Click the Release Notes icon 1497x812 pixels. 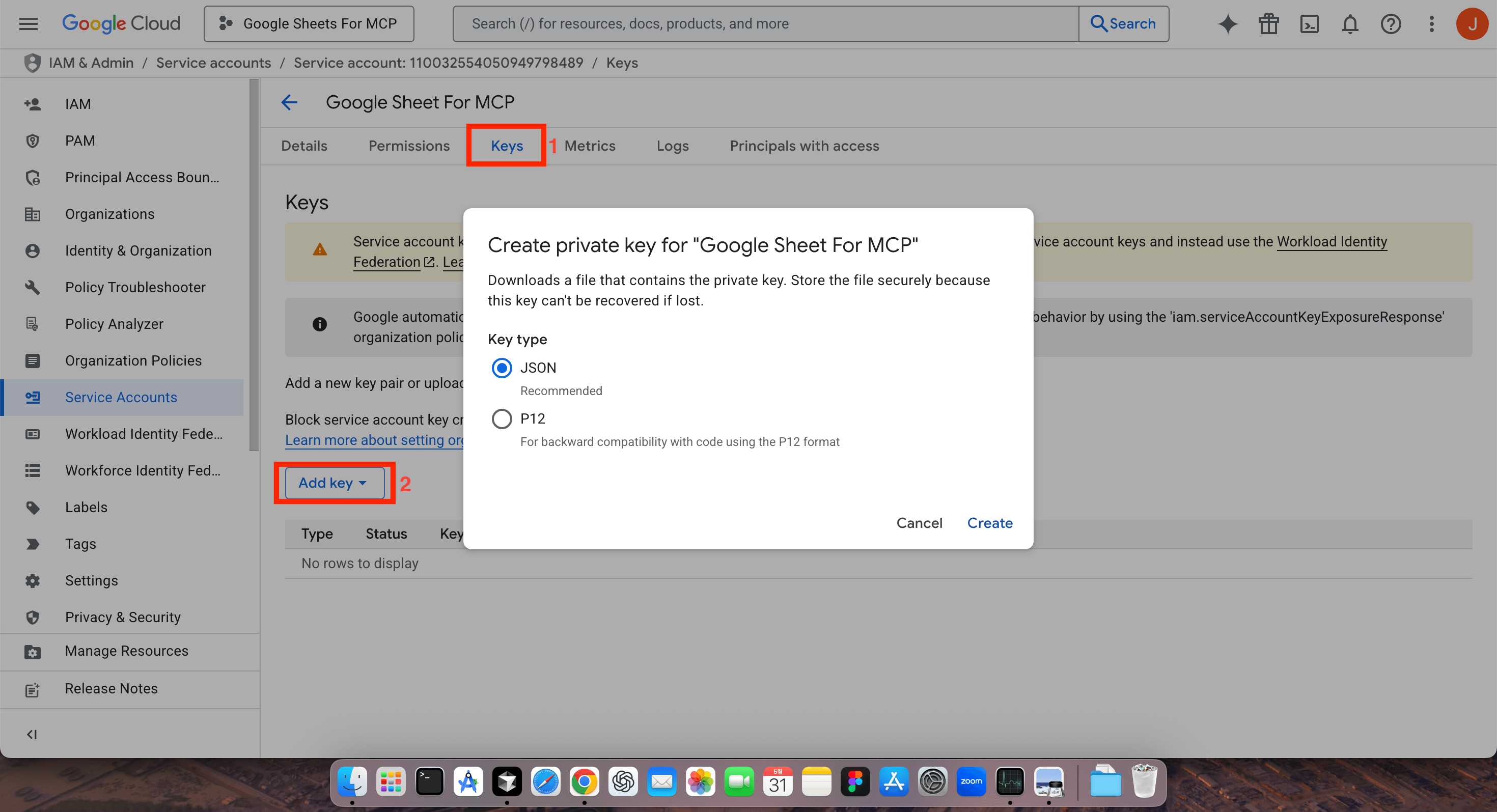pos(33,689)
